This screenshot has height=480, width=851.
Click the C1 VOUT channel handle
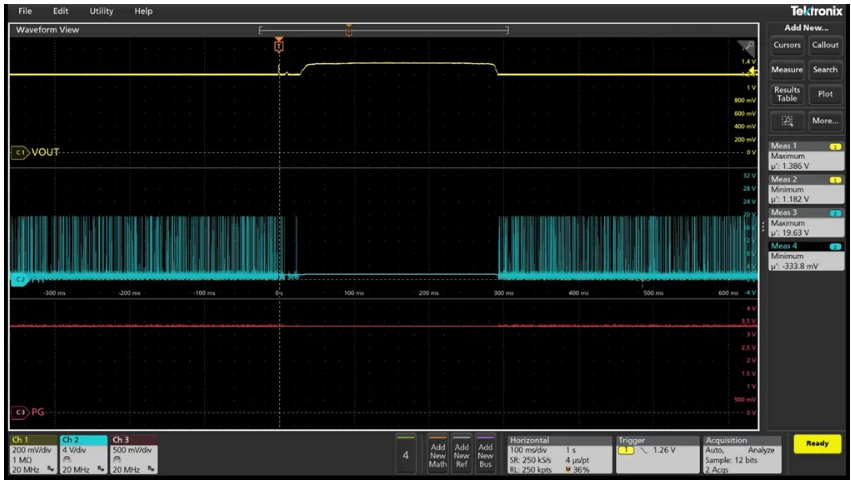[x=20, y=152]
